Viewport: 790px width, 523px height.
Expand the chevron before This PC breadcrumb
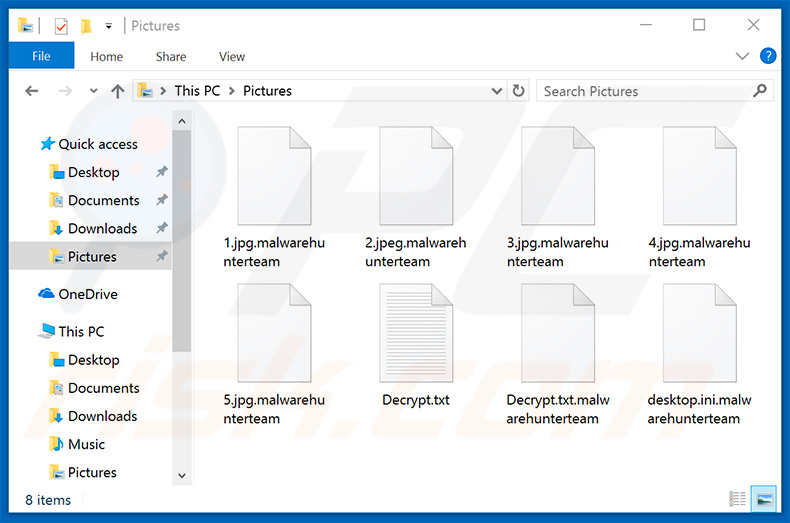tap(163, 91)
